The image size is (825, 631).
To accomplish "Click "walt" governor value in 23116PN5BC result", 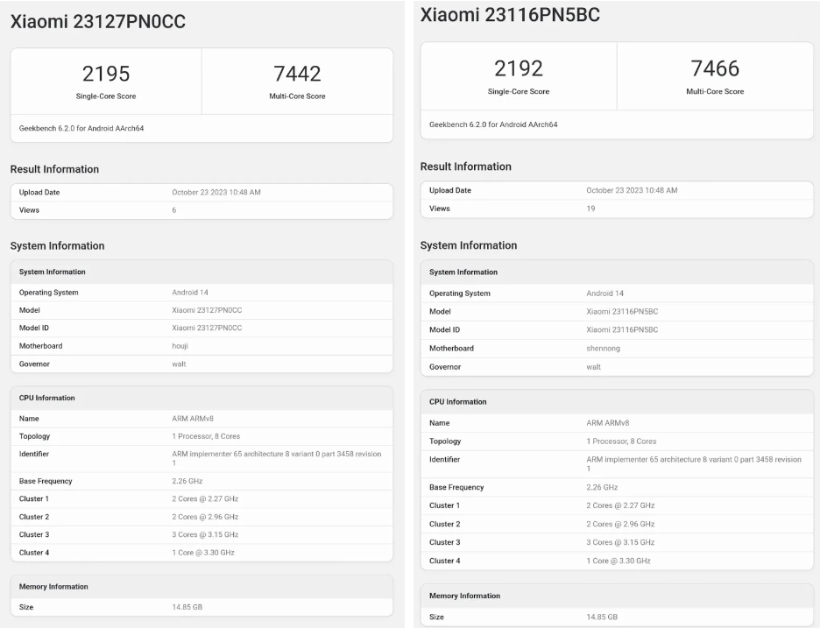I will pyautogui.click(x=593, y=367).
